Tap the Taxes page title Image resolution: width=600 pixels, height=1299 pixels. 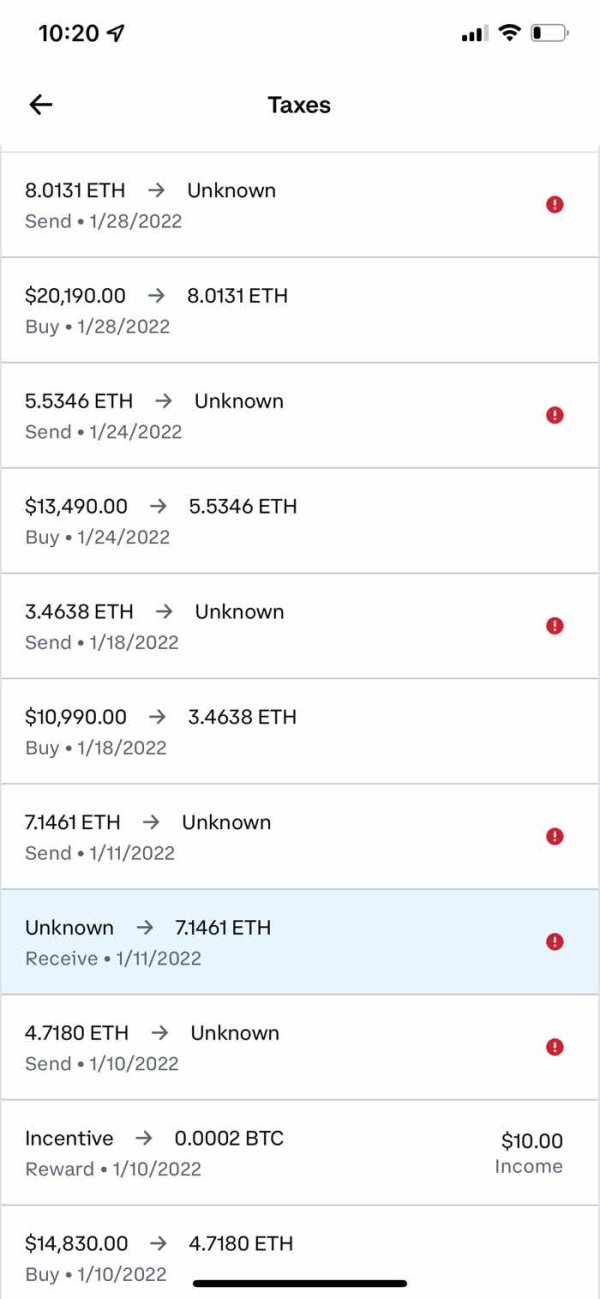299,105
